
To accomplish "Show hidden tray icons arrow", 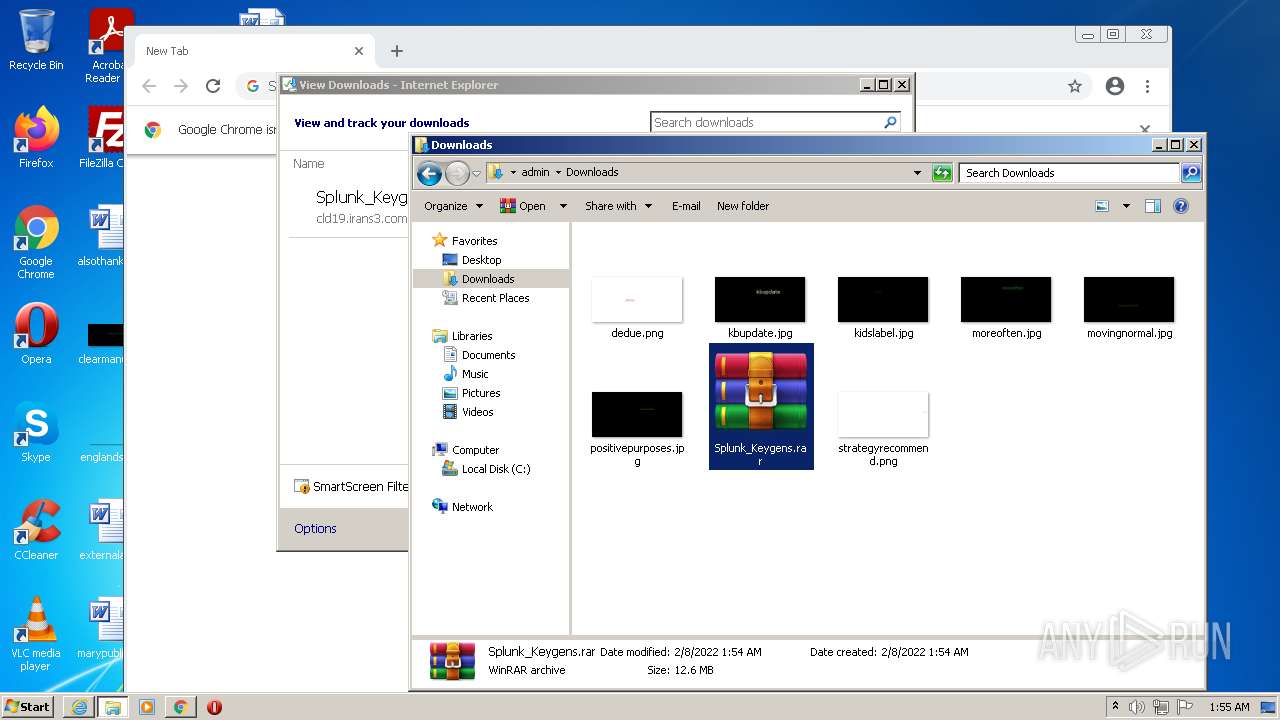I will 1115,707.
